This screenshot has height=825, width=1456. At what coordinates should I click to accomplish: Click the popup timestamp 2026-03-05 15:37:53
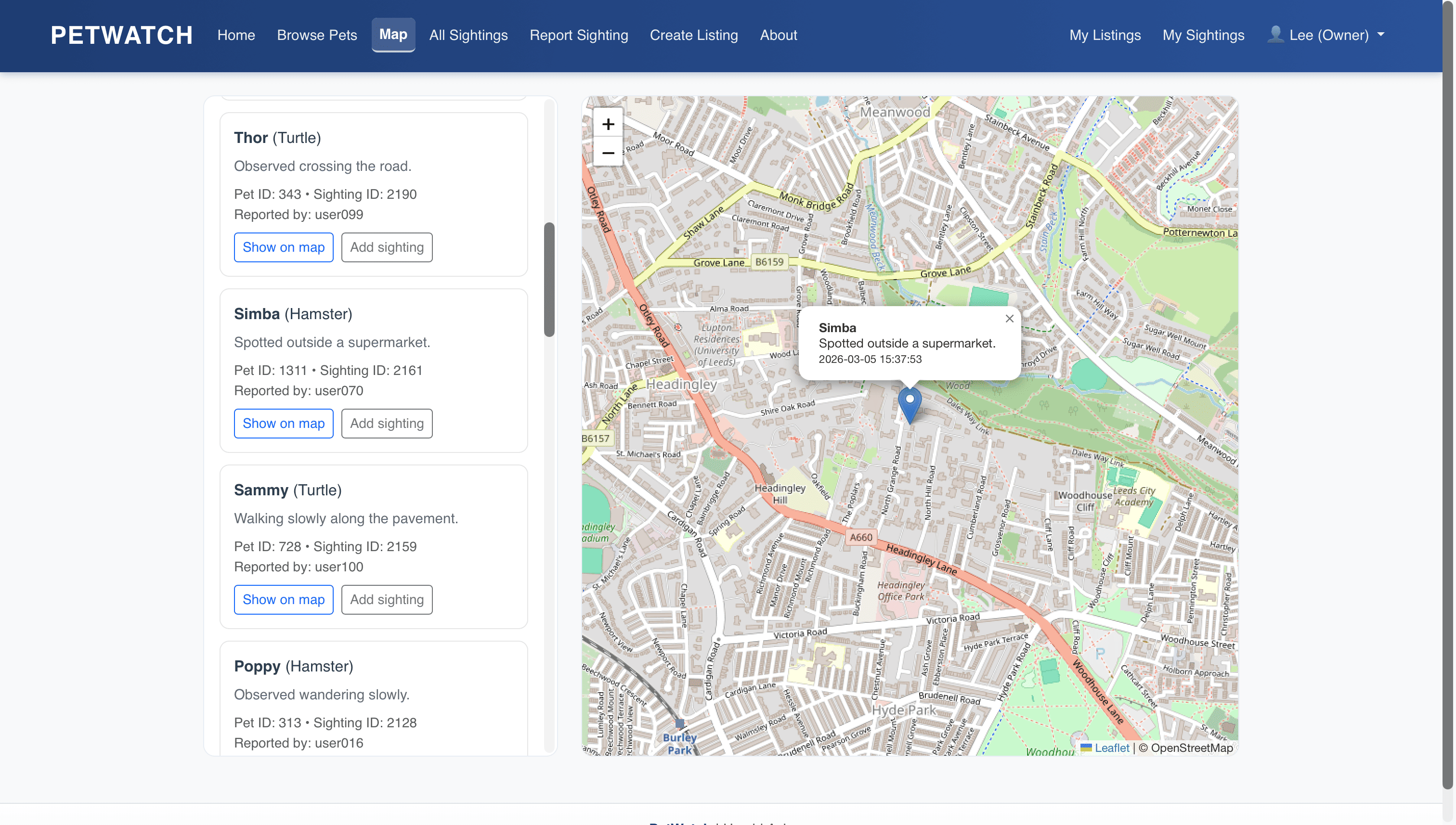[870, 359]
